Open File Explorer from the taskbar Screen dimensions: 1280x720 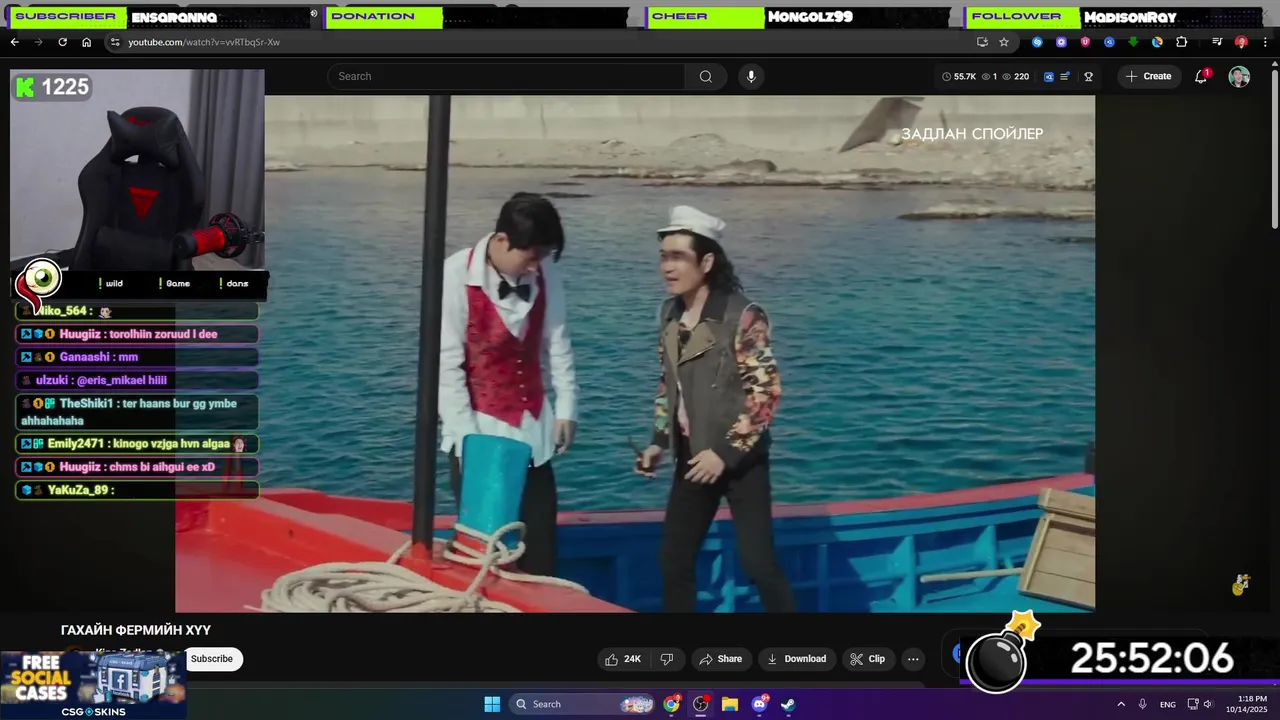(730, 704)
